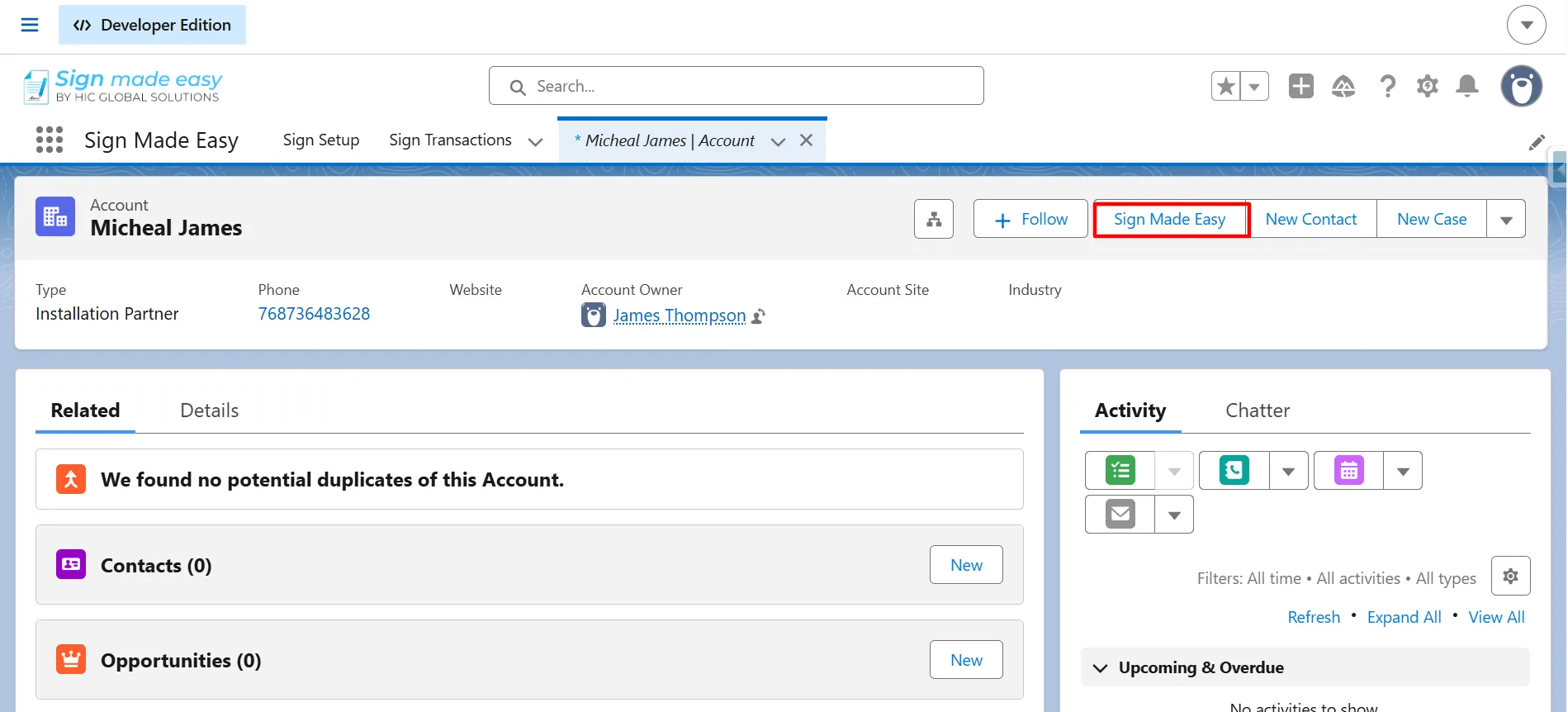The image size is (1568, 712).
Task: Click the Contacts related list icon
Action: [71, 564]
